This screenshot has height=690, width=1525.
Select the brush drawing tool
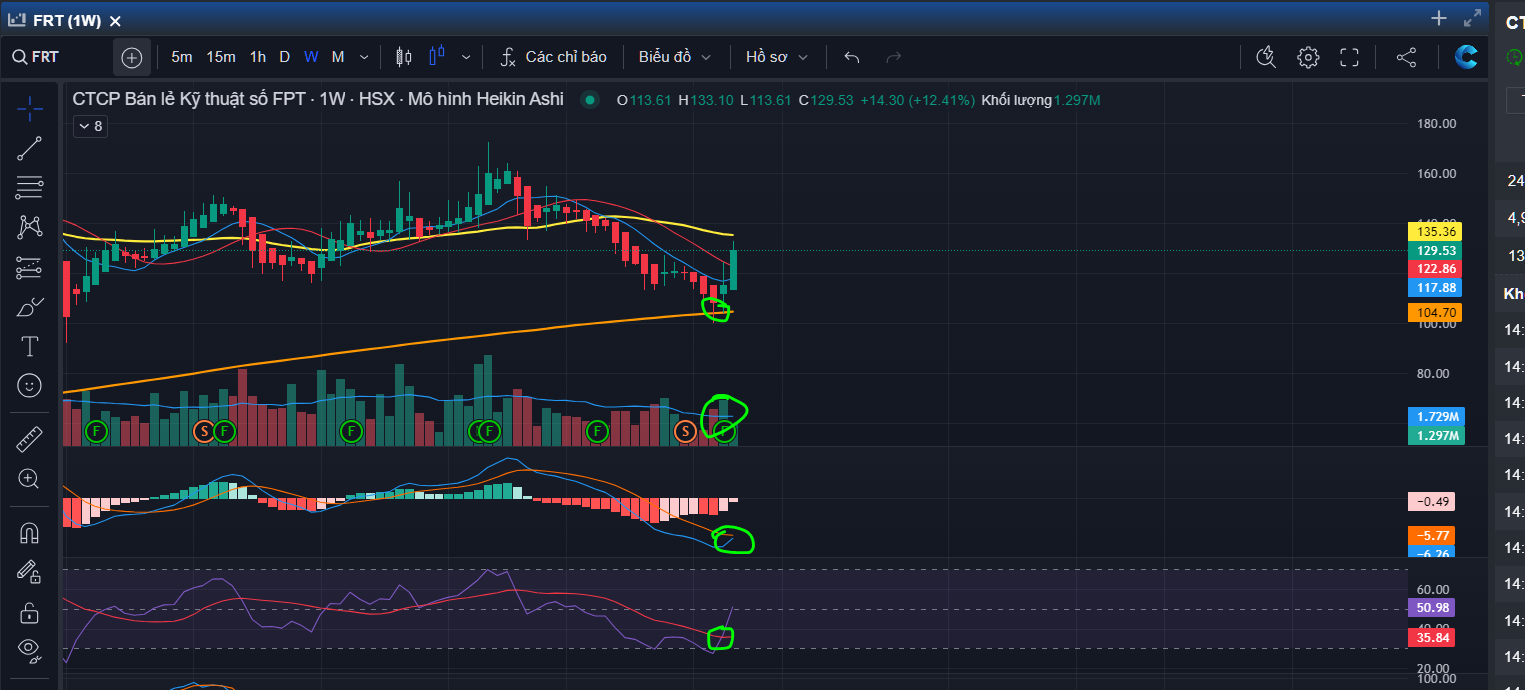tap(30, 307)
